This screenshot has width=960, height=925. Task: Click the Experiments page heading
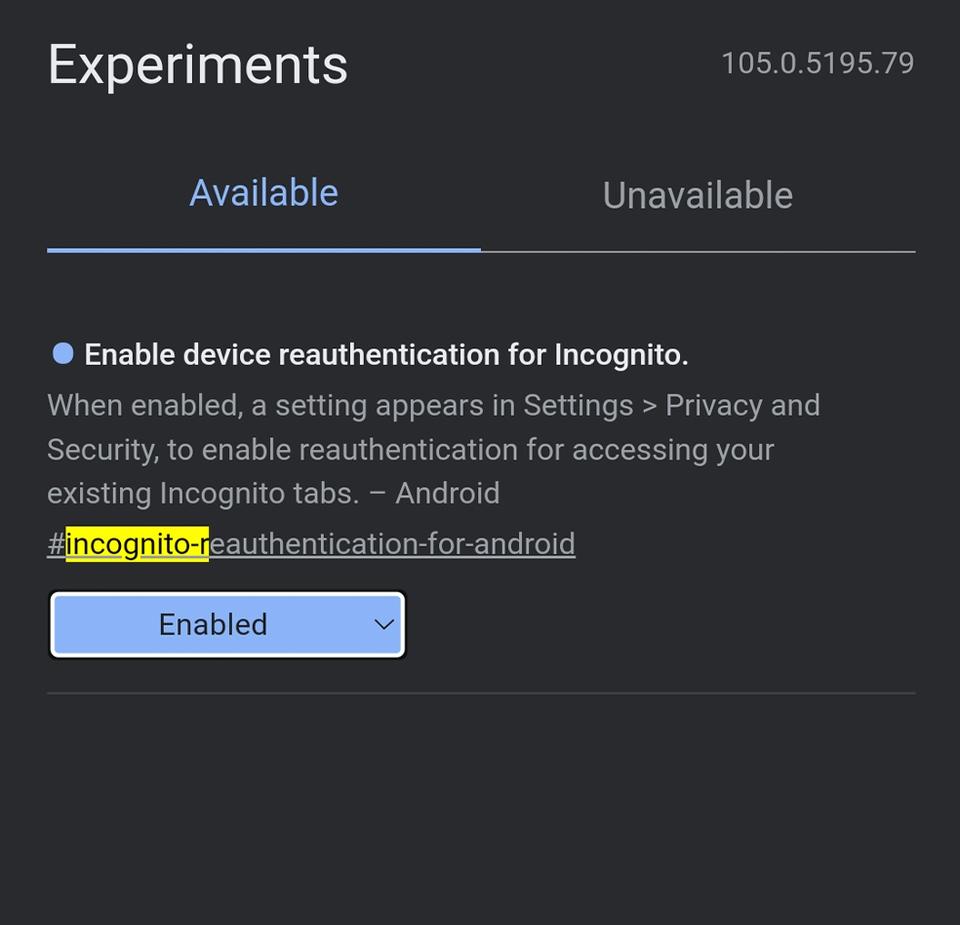198,65
